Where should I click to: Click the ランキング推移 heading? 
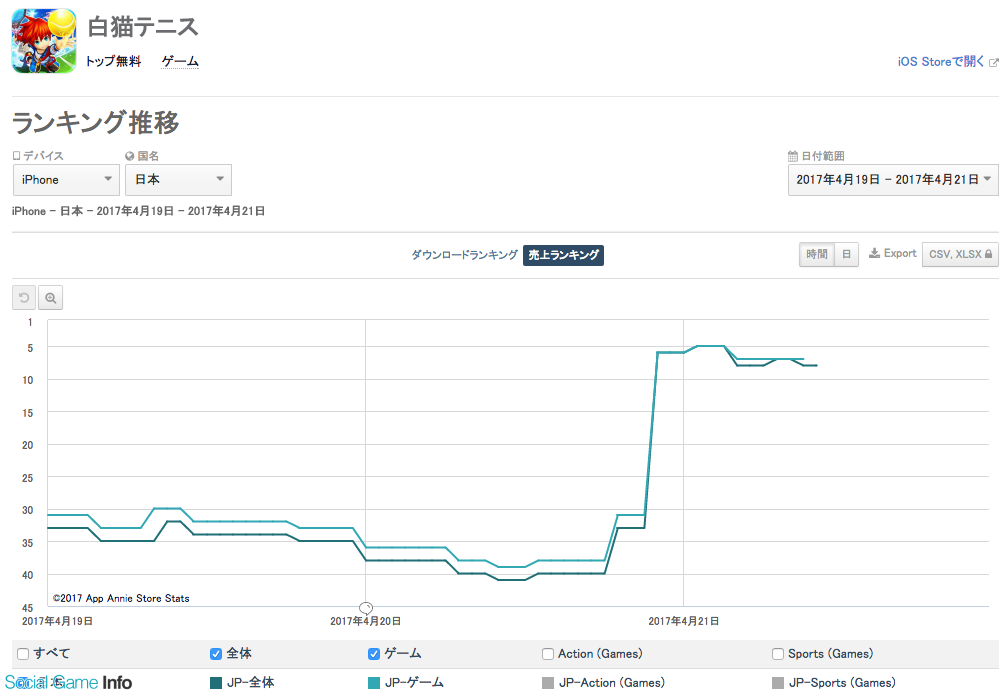(95, 123)
